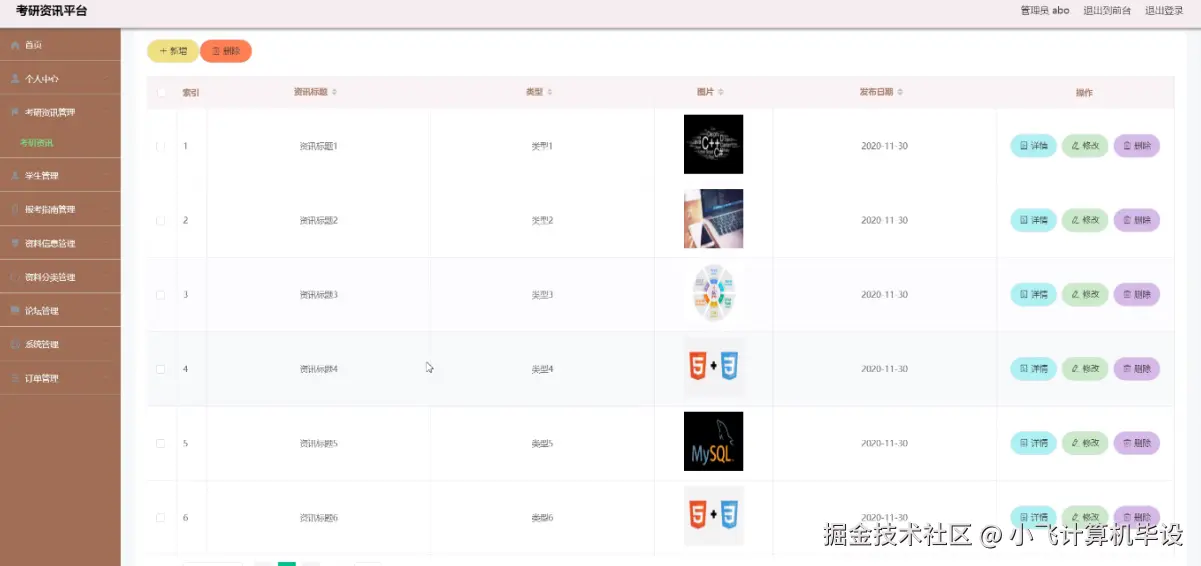Viewport: 1201px width, 566px height.
Task: Click the 管理员 abo user label
Action: pos(1045,11)
